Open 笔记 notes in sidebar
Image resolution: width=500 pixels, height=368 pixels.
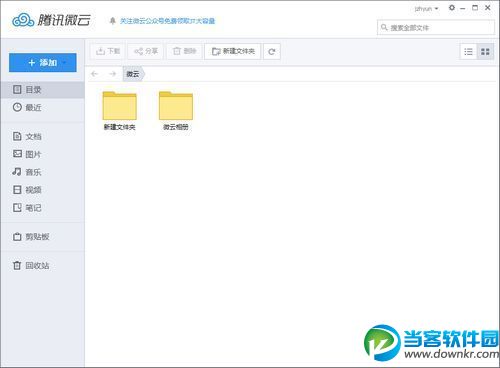click(x=42, y=208)
